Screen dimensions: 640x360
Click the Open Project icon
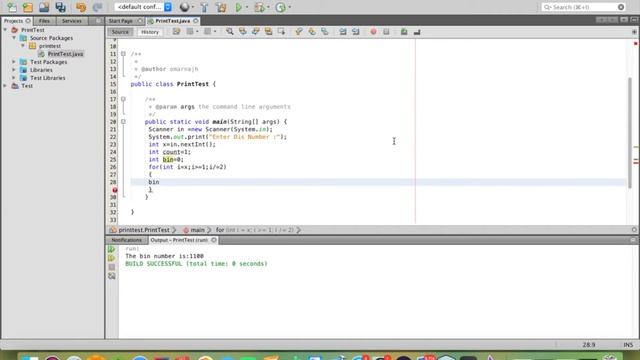coord(44,7)
